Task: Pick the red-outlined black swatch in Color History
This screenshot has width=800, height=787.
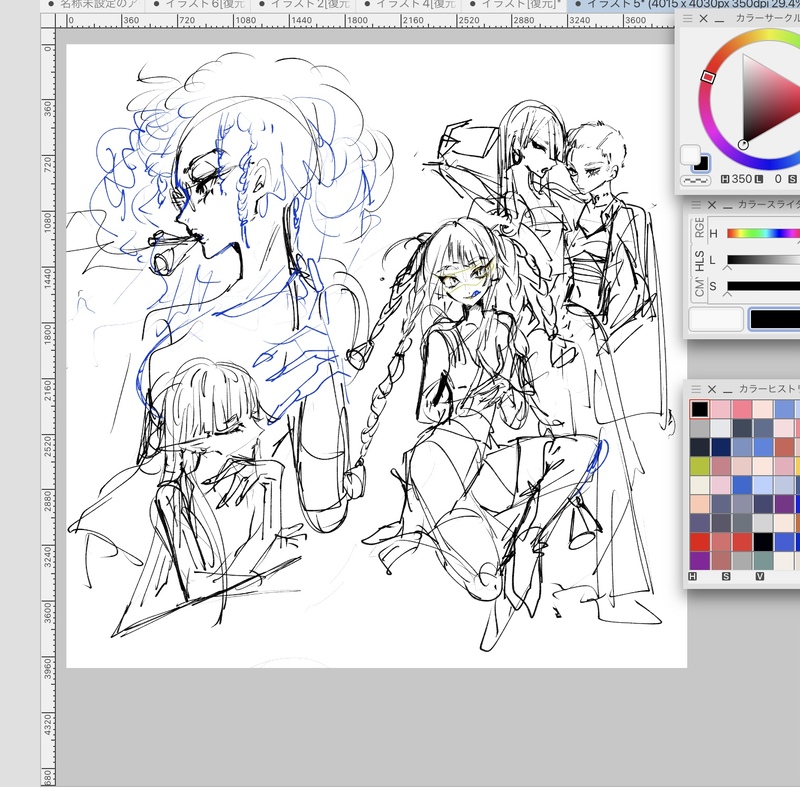Action: tap(699, 409)
